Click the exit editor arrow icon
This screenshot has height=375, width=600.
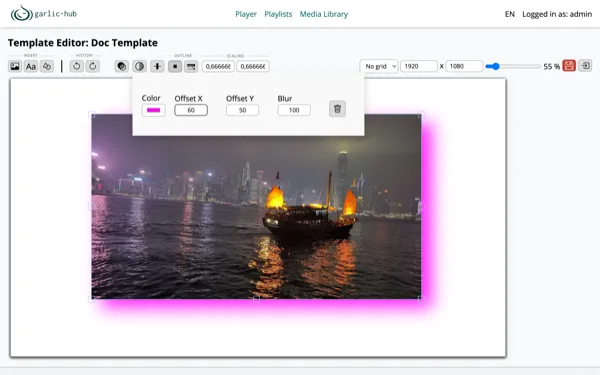585,66
